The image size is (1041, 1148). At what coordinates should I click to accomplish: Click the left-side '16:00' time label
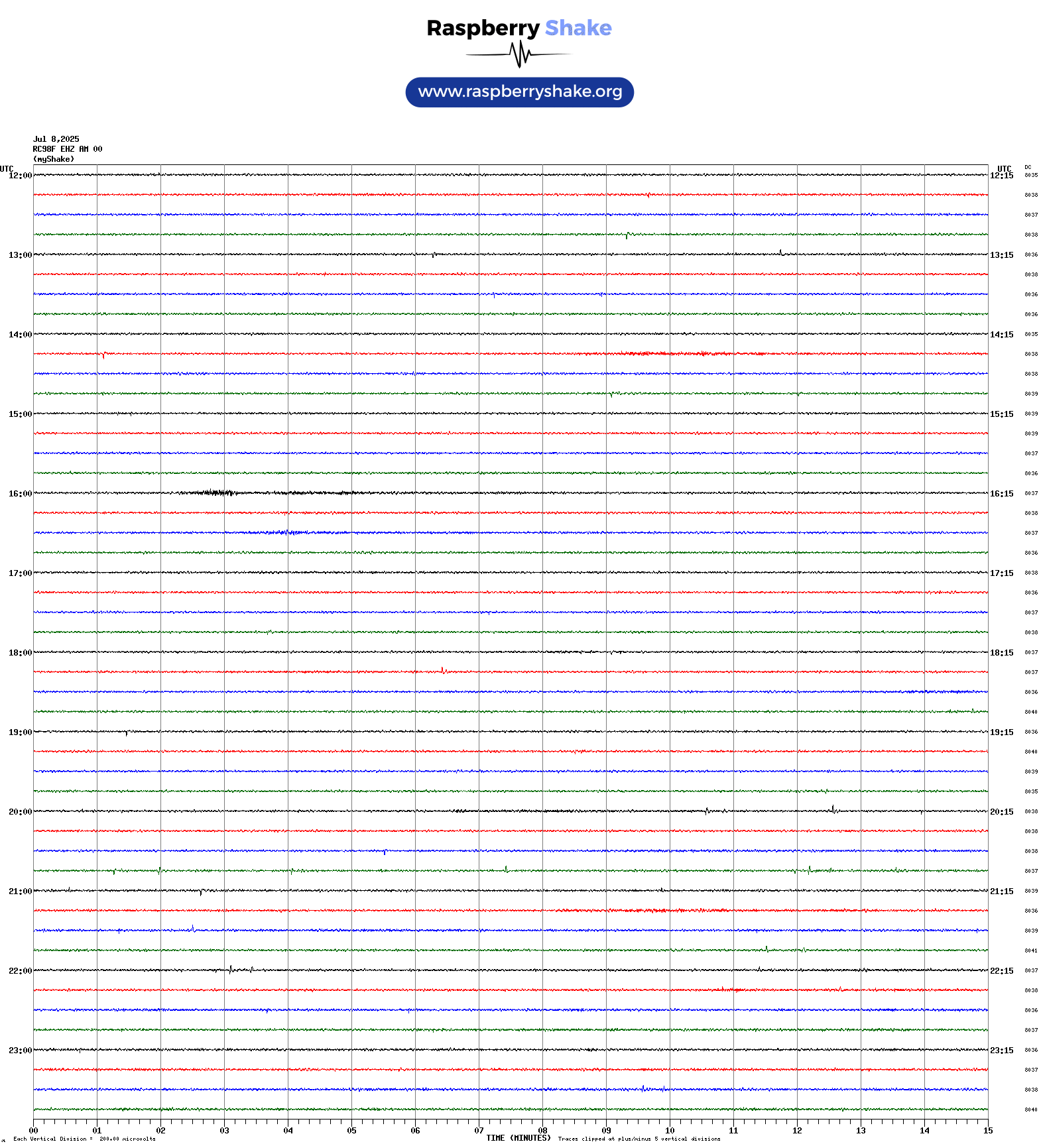tap(20, 494)
